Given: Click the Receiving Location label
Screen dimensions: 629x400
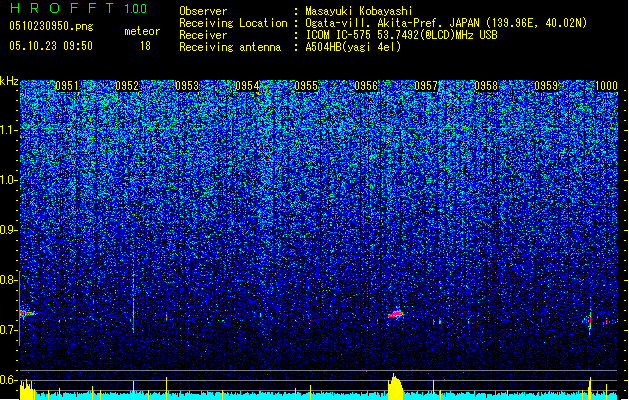Looking at the screenshot, I should [x=233, y=23].
